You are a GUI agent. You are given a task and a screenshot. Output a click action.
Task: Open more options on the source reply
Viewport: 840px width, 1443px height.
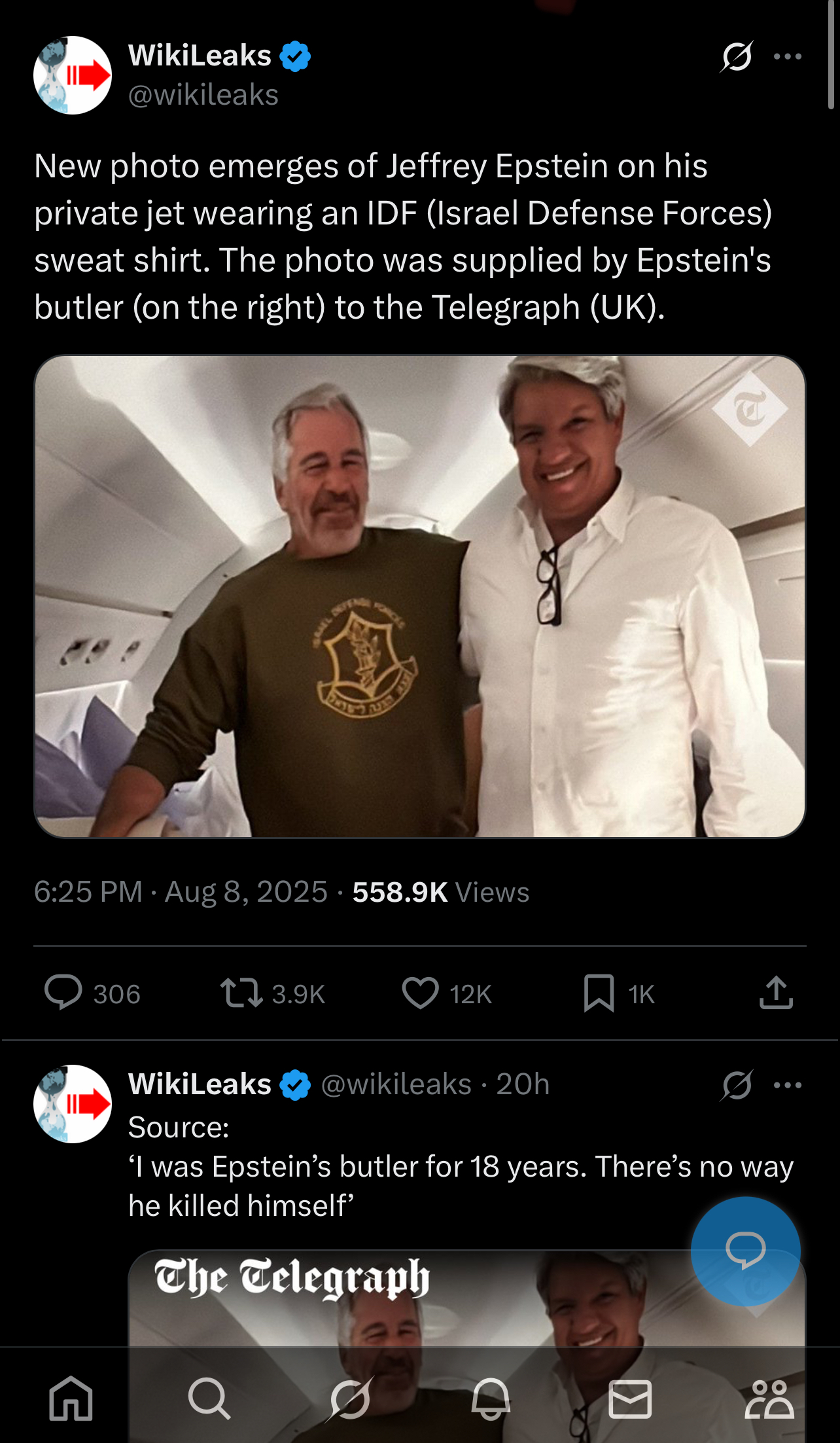coord(788,1085)
